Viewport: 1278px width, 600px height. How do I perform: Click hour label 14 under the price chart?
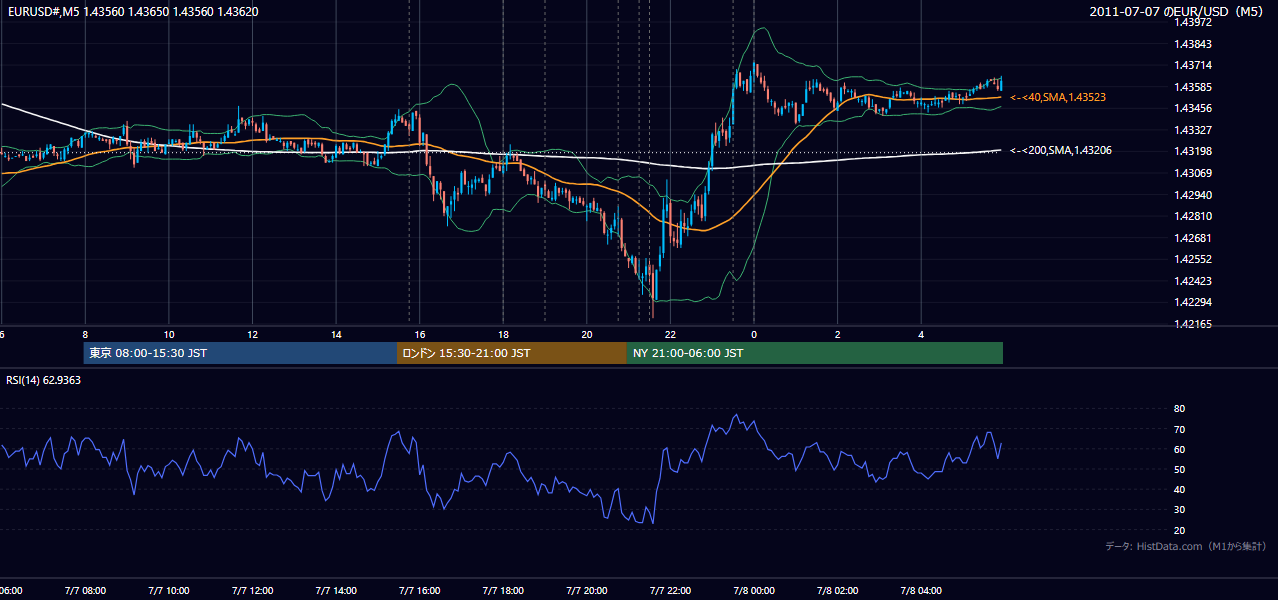tap(336, 334)
